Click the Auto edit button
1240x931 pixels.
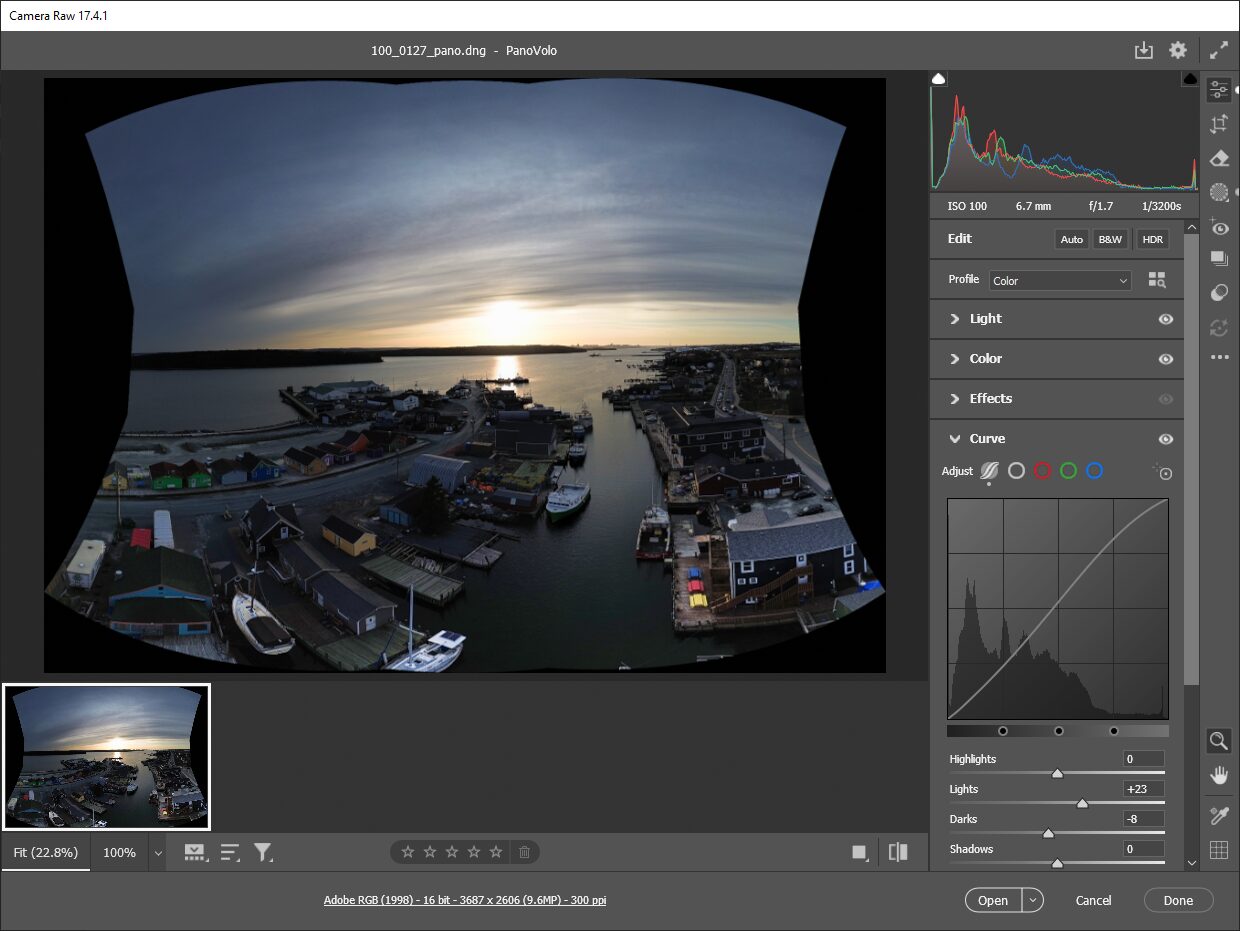pos(1071,239)
